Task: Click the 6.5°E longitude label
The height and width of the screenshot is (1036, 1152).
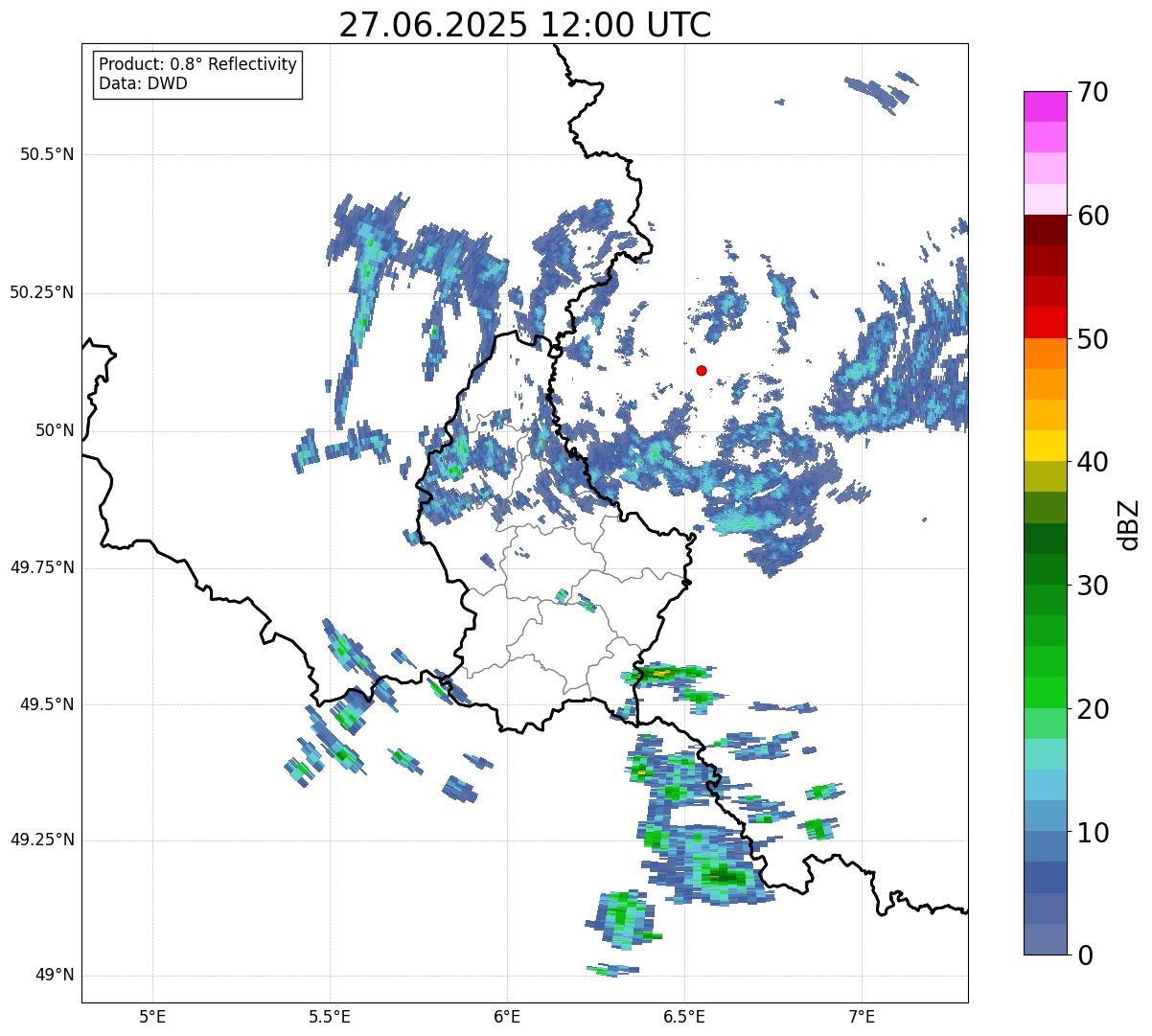Action: [x=684, y=1016]
